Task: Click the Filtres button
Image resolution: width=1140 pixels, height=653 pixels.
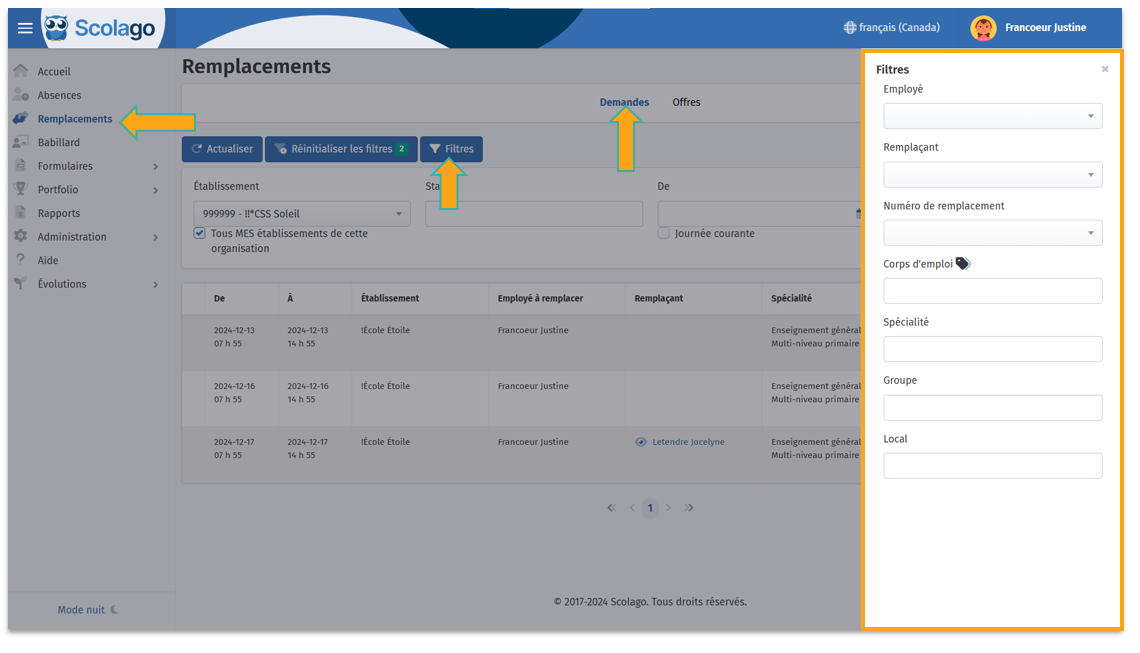Action: point(451,148)
